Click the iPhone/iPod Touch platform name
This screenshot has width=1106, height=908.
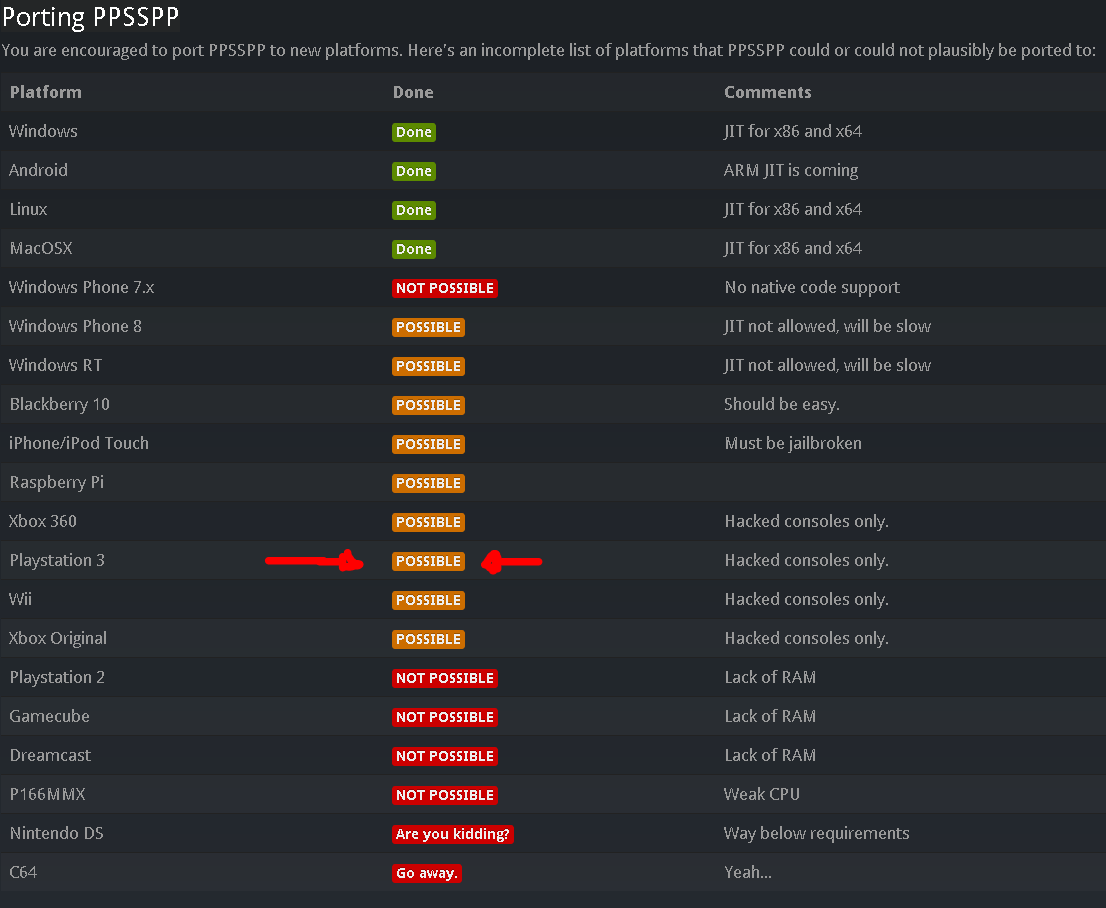79,443
